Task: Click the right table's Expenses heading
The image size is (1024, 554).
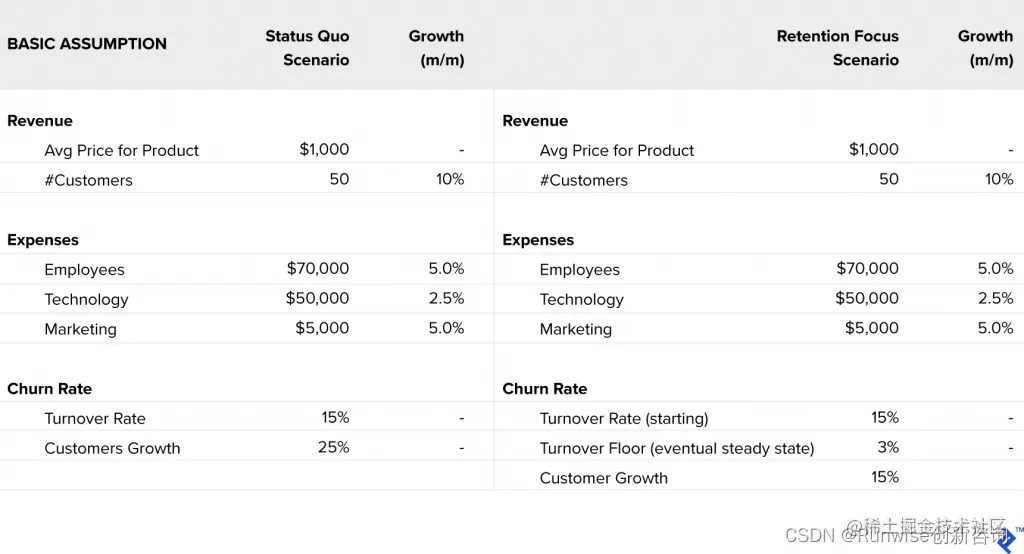Action: click(x=538, y=240)
